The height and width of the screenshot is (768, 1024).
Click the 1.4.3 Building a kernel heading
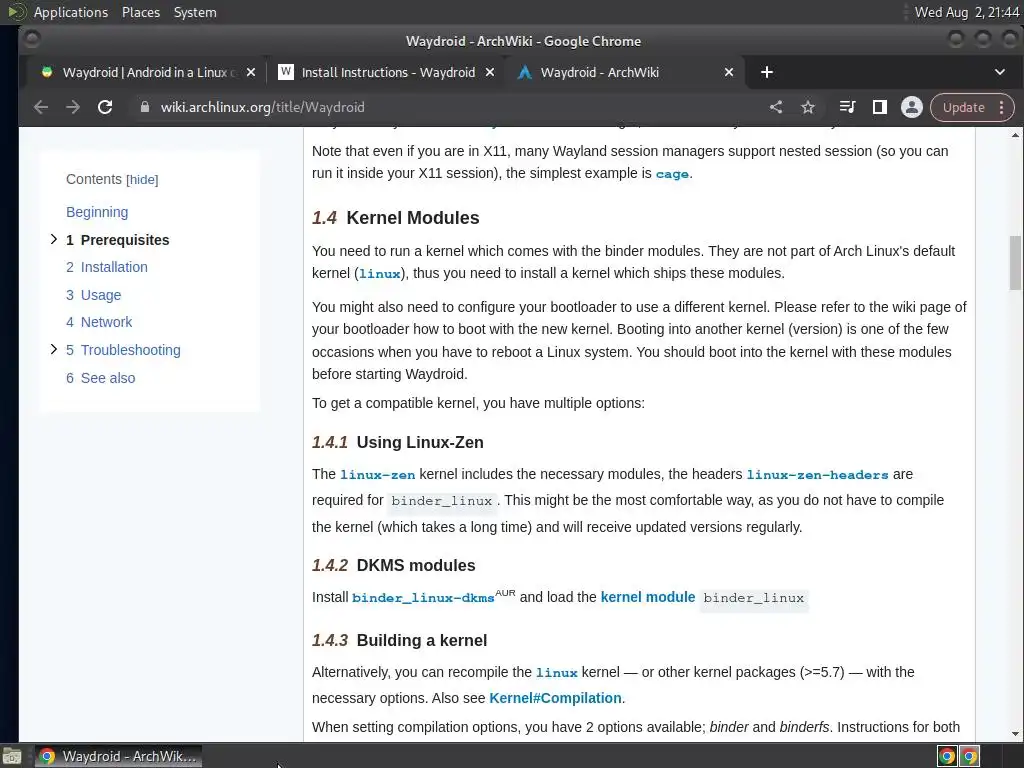pyautogui.click(x=400, y=640)
